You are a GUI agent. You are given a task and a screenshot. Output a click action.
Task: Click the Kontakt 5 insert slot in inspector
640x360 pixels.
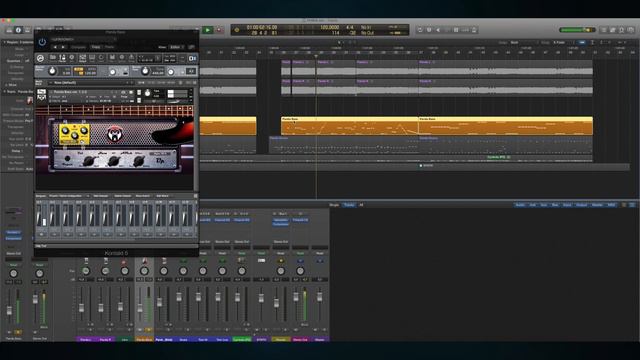[13, 233]
